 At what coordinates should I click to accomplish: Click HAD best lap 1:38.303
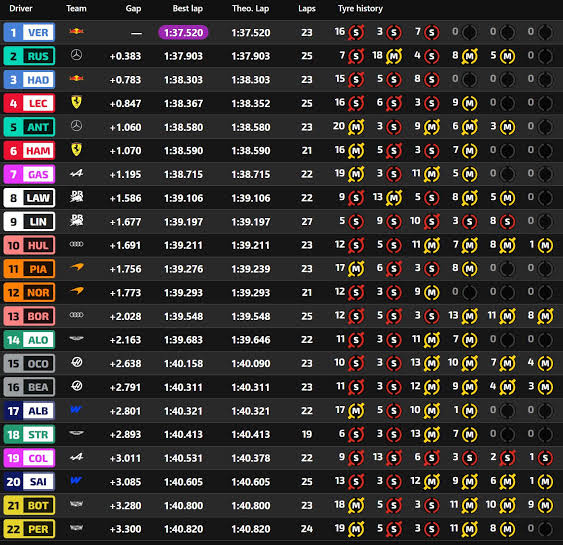coord(183,80)
